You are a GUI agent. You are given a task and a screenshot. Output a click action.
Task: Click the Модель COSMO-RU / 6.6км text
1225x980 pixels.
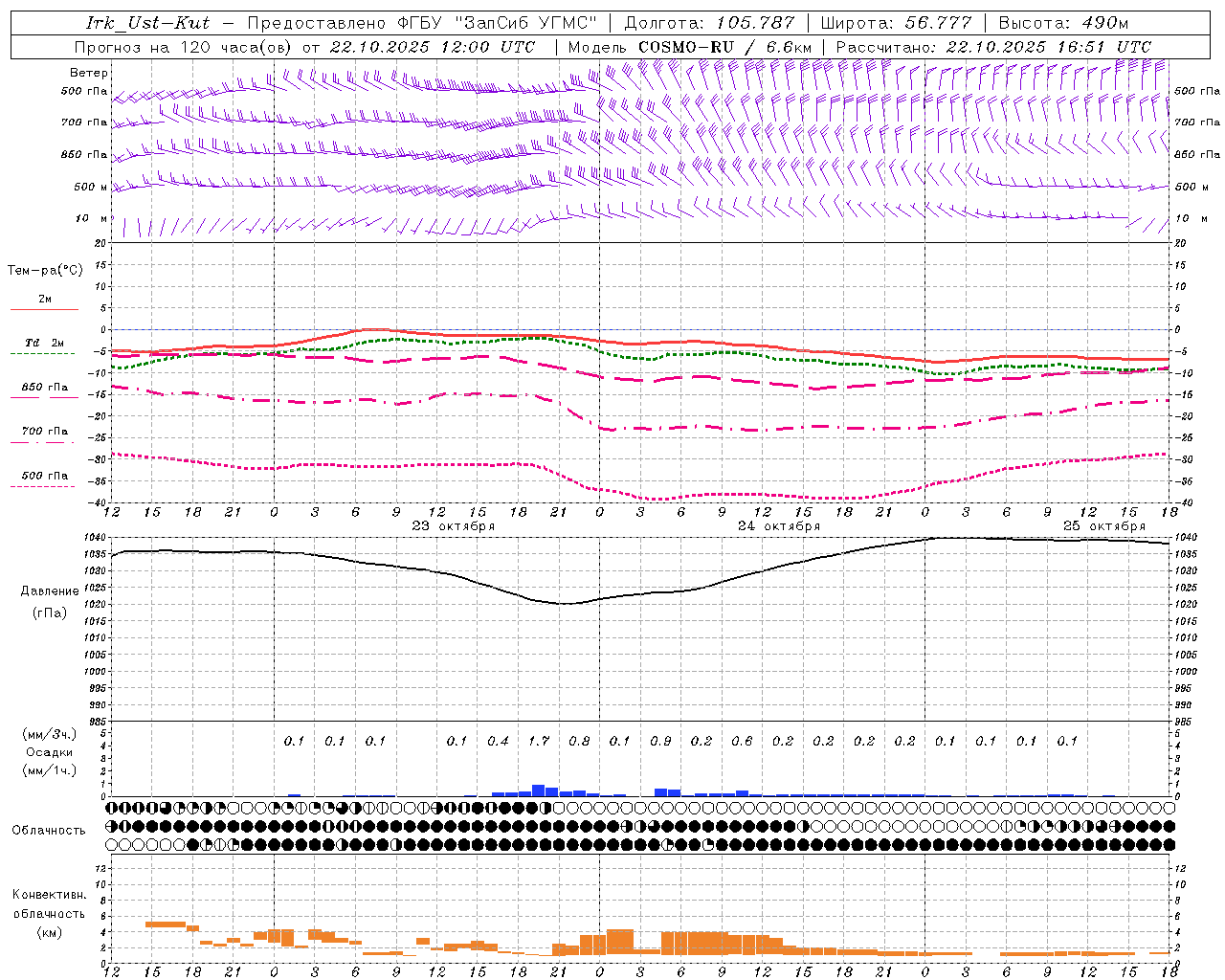click(x=690, y=47)
